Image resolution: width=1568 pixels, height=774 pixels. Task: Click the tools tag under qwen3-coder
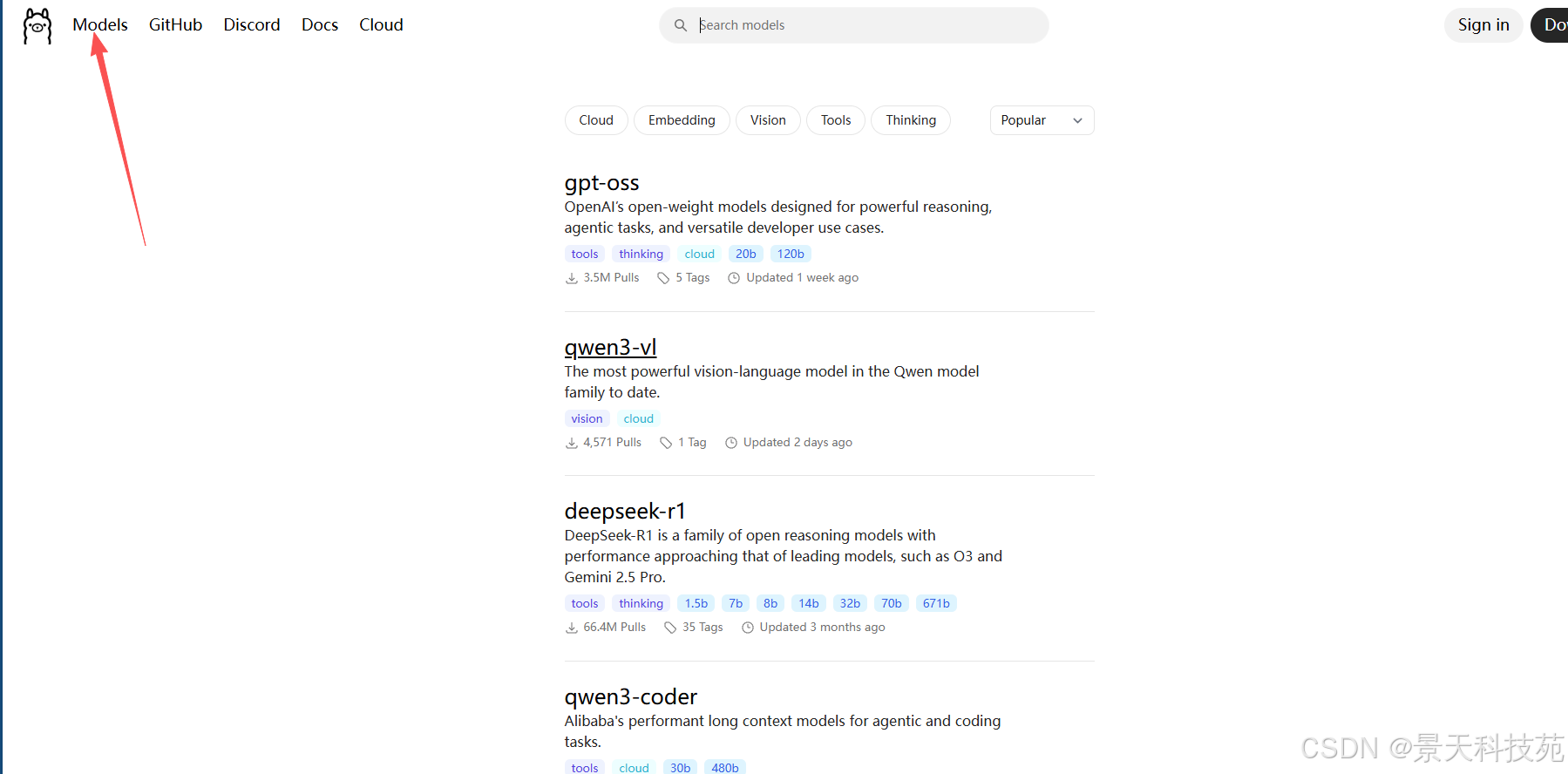click(585, 767)
